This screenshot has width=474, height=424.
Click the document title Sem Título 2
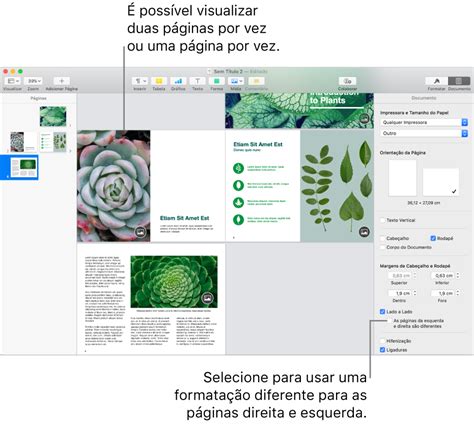[228, 71]
